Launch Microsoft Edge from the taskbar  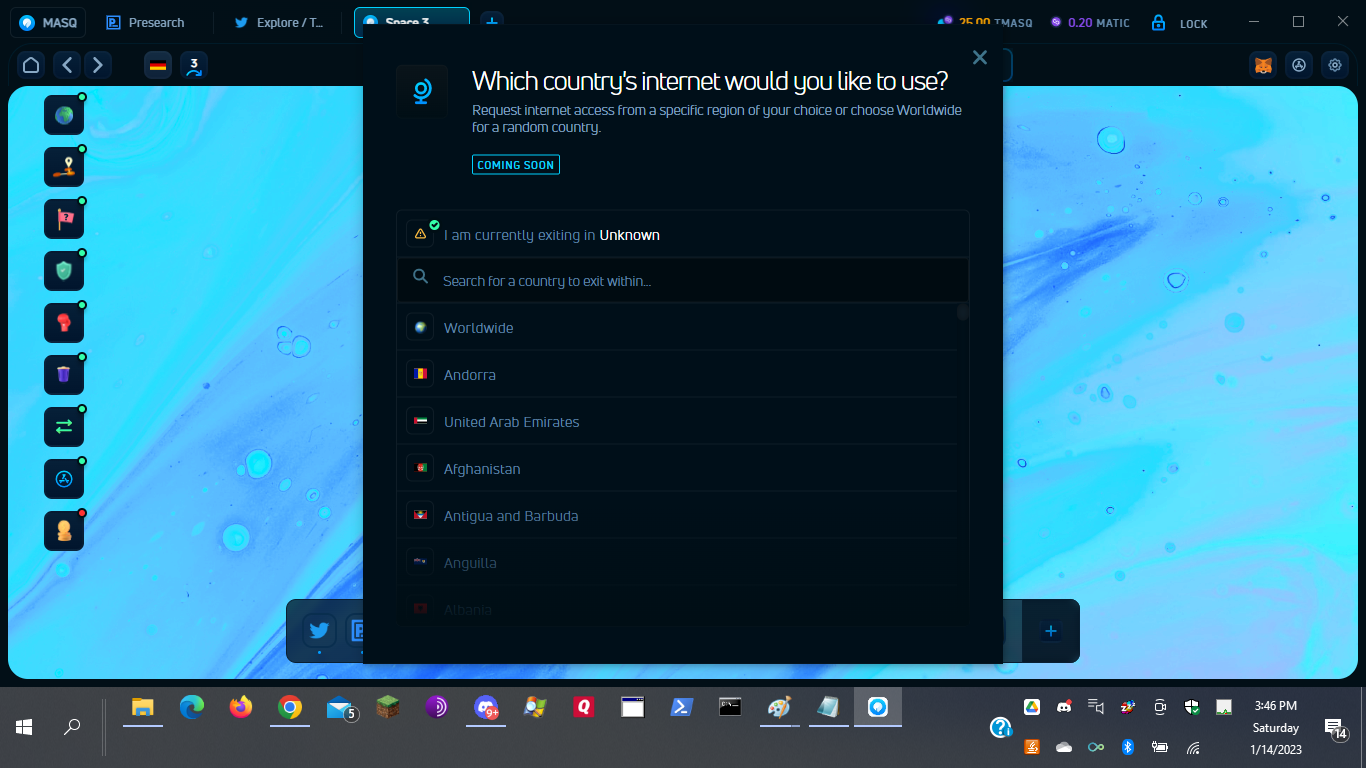pos(192,708)
